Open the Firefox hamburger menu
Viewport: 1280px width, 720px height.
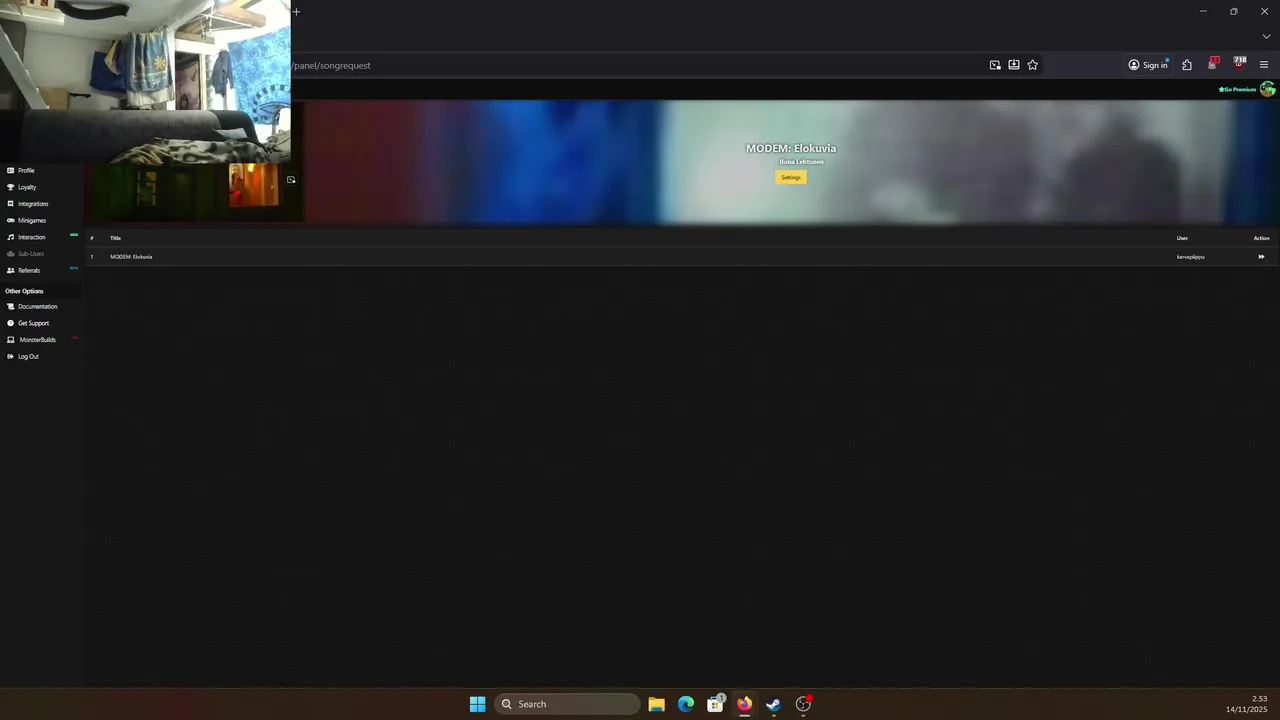click(x=1264, y=65)
